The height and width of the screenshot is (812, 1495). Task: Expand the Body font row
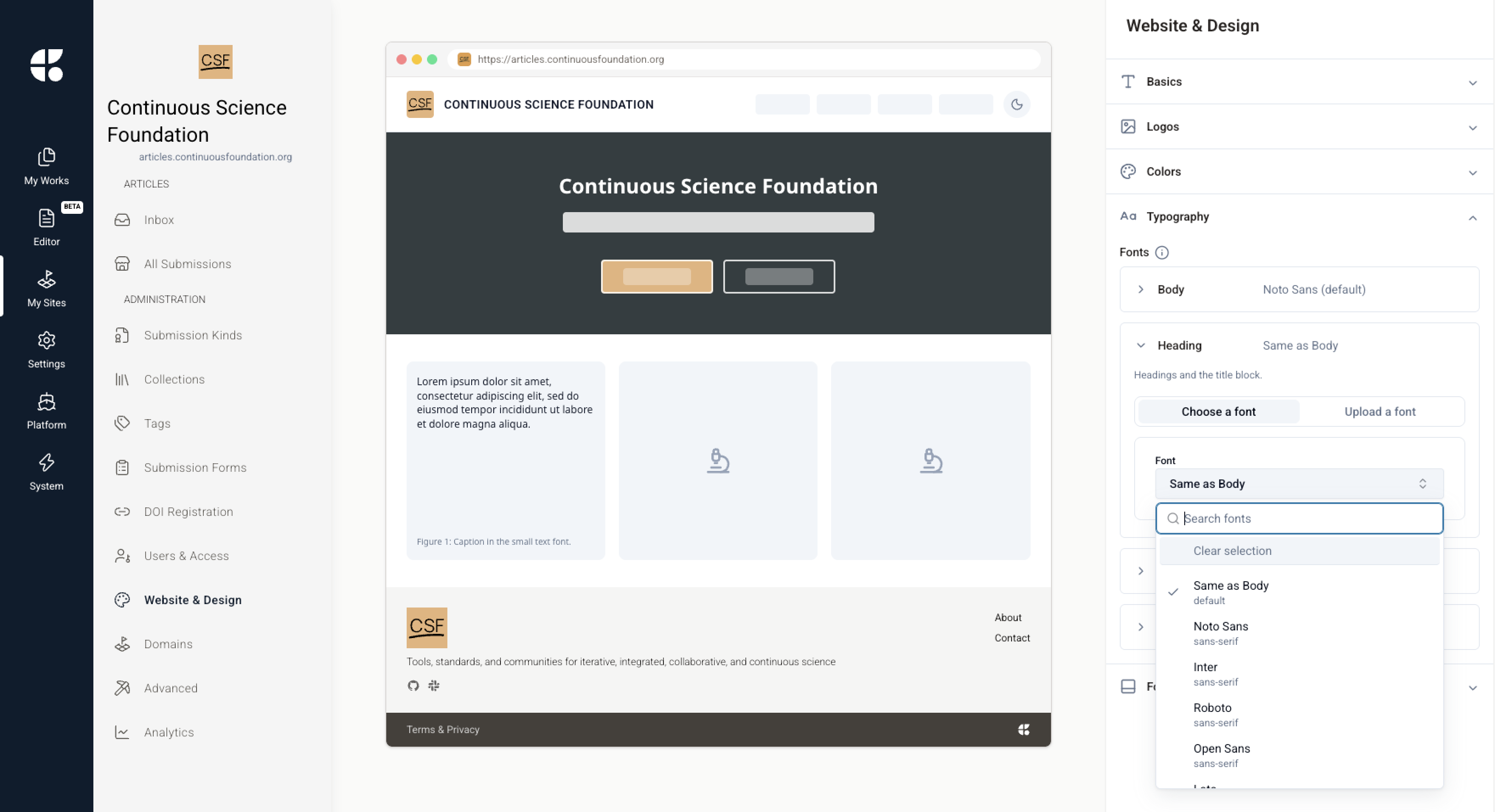[1299, 289]
